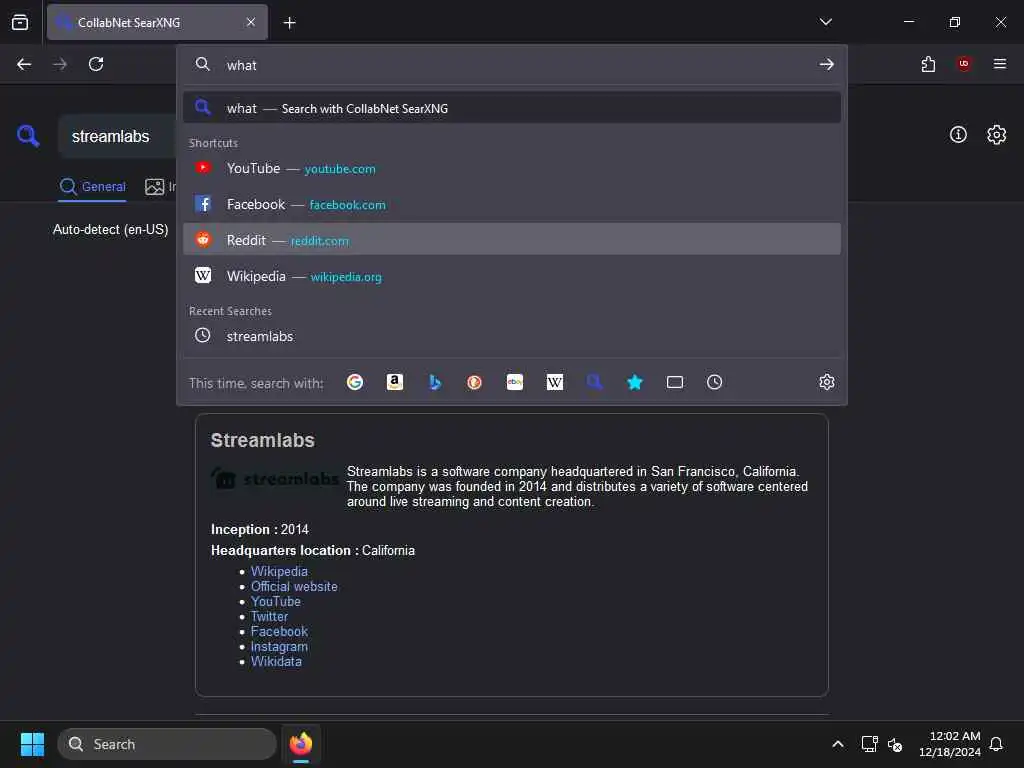The image size is (1024, 768).
Task: Open the Official website link
Action: click(x=294, y=586)
